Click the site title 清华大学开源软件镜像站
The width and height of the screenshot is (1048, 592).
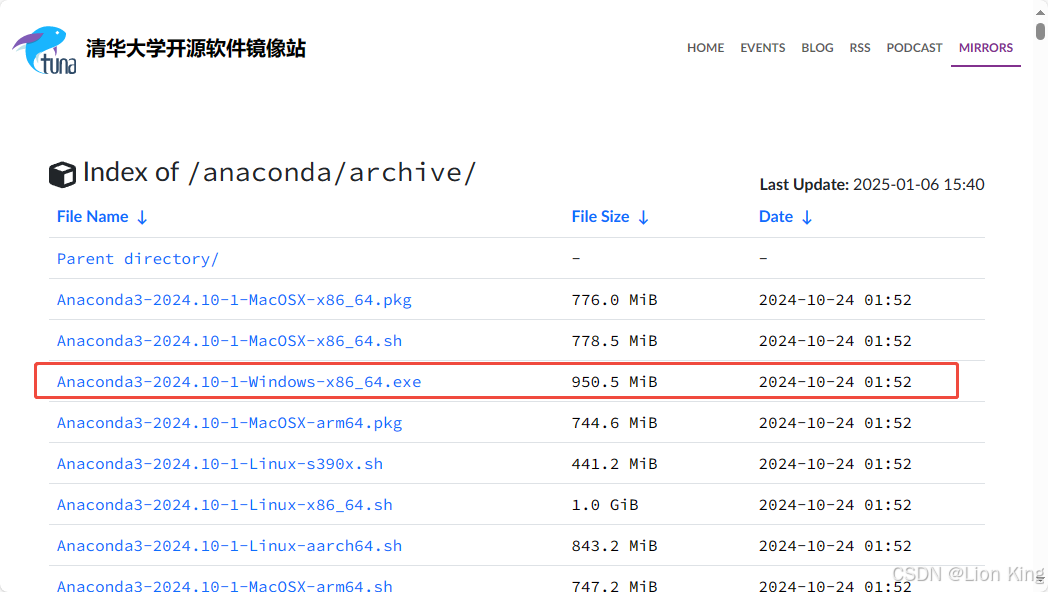[x=196, y=48]
